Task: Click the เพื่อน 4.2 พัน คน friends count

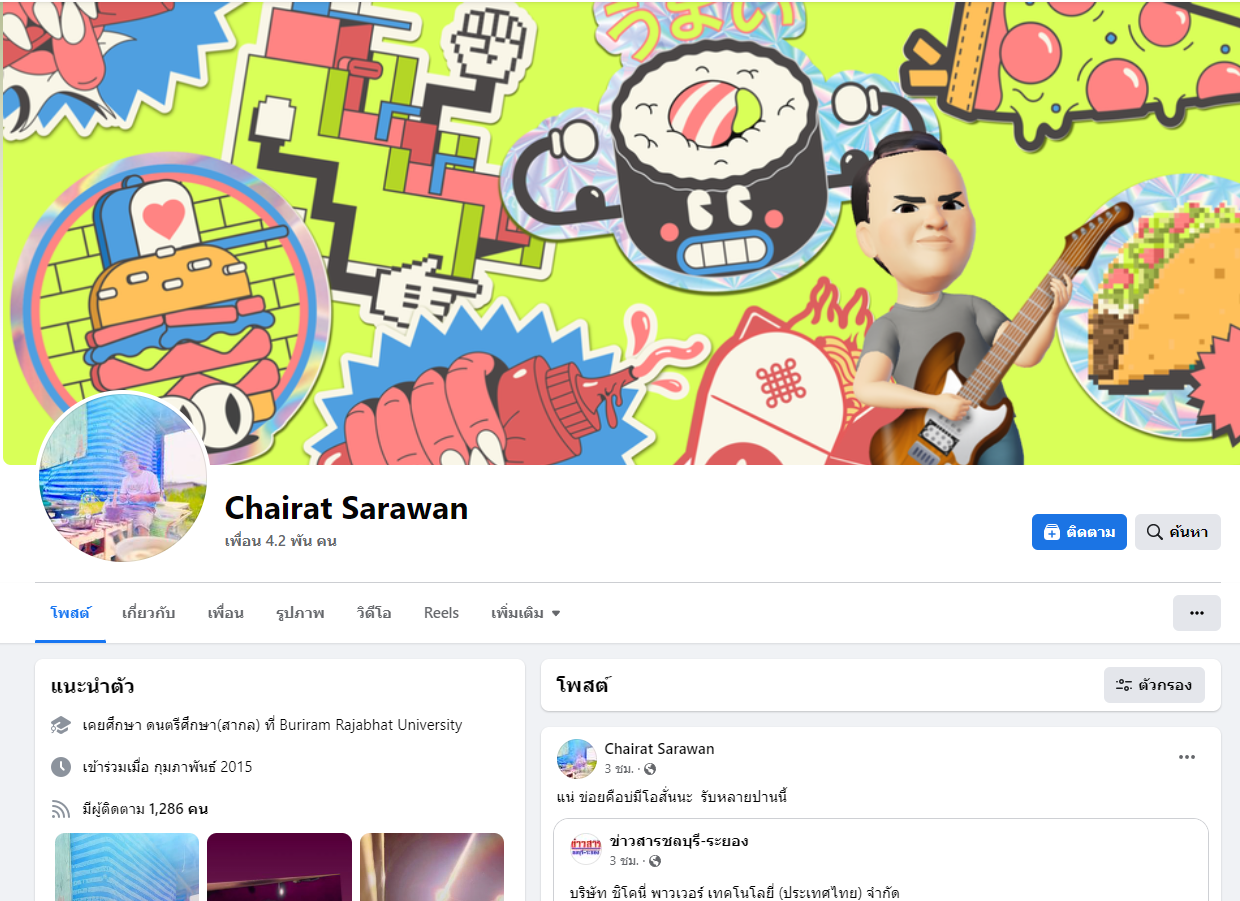Action: click(x=280, y=541)
